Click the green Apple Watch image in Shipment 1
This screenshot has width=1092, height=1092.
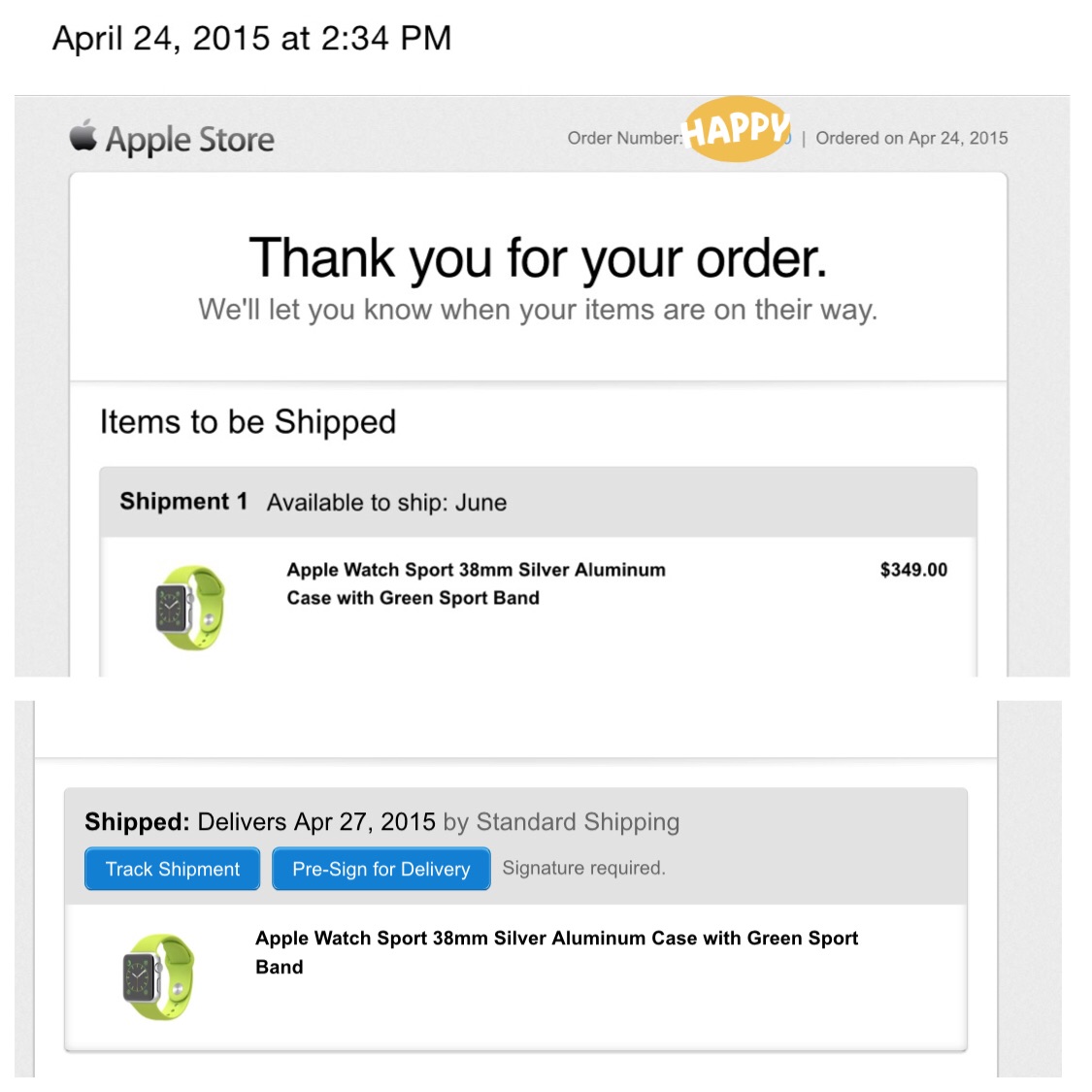pyautogui.click(x=189, y=608)
